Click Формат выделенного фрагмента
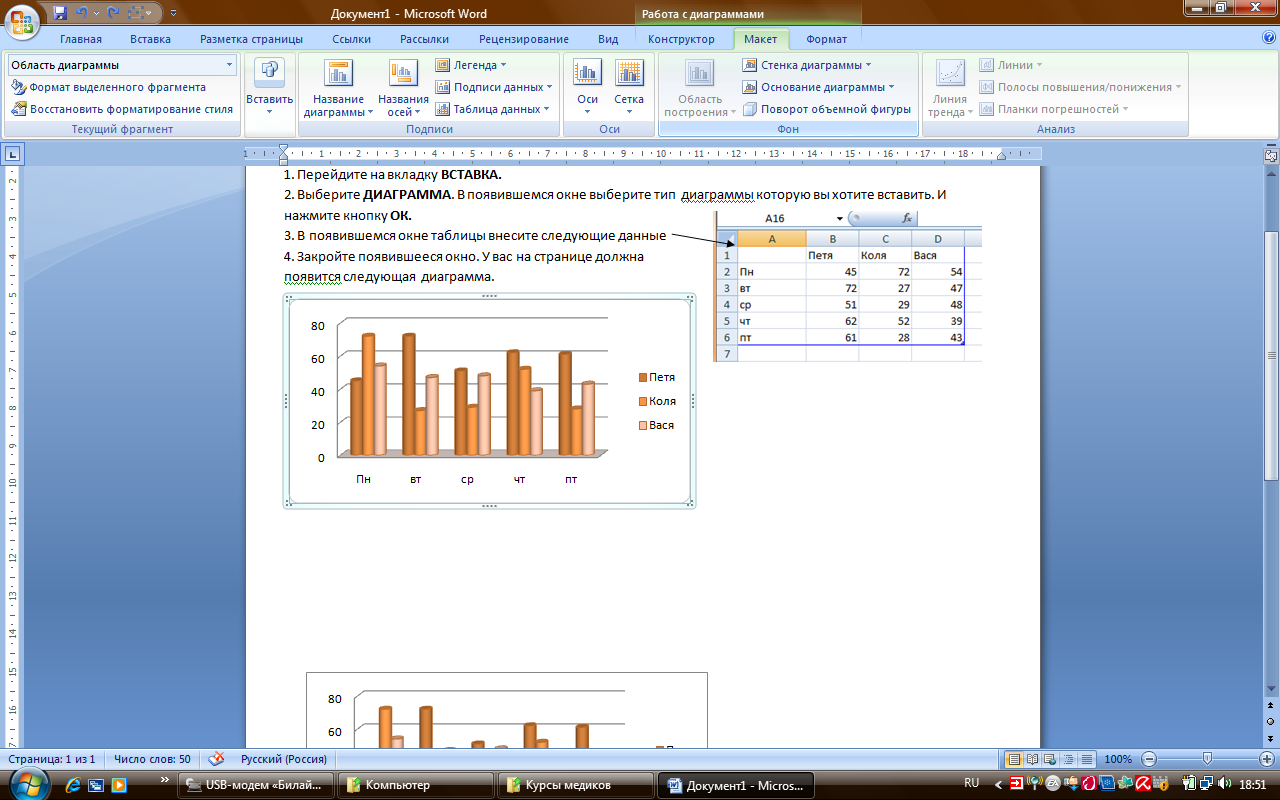The height and width of the screenshot is (800, 1280). coord(109,87)
